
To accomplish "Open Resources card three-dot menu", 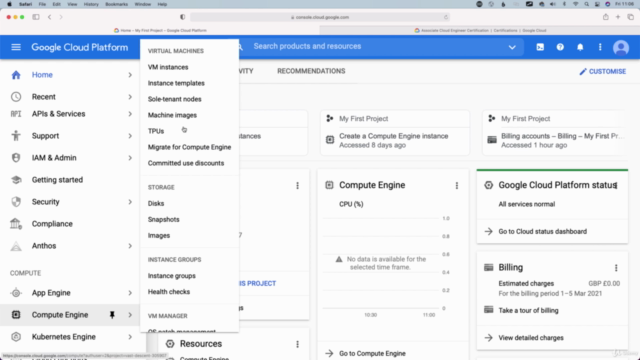I will point(297,344).
